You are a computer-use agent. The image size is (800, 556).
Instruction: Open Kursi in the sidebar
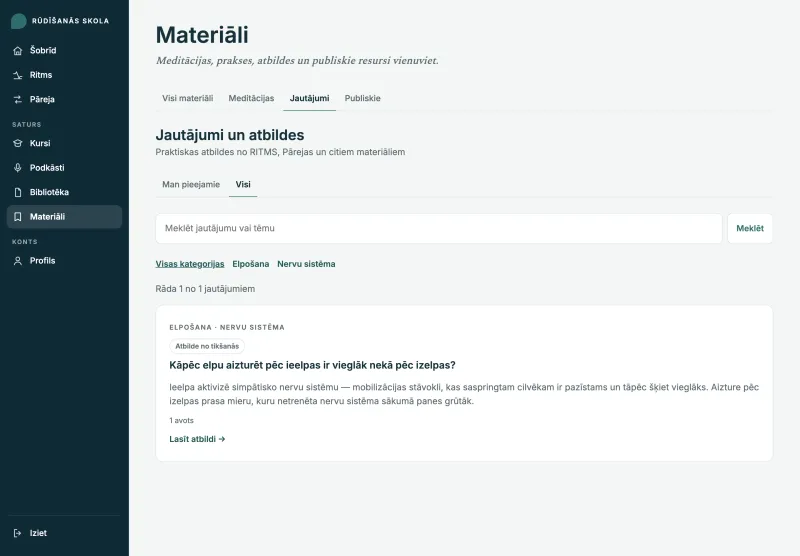[64, 143]
